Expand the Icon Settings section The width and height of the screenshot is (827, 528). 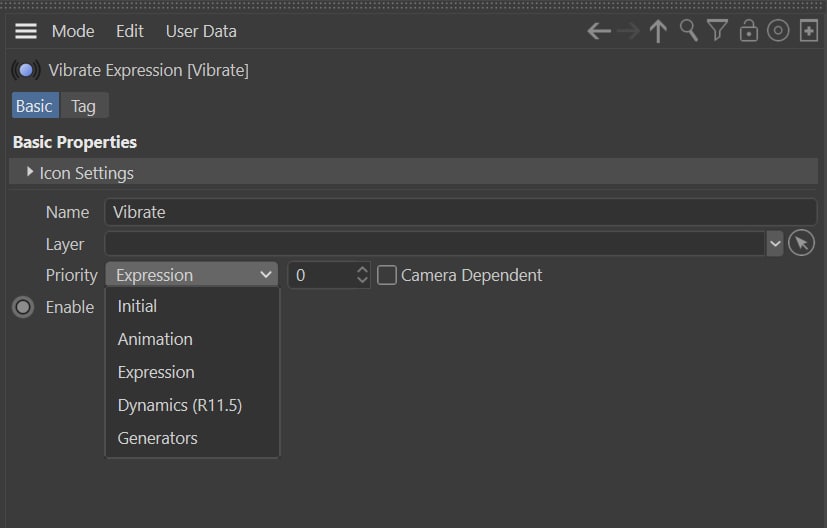[30, 172]
